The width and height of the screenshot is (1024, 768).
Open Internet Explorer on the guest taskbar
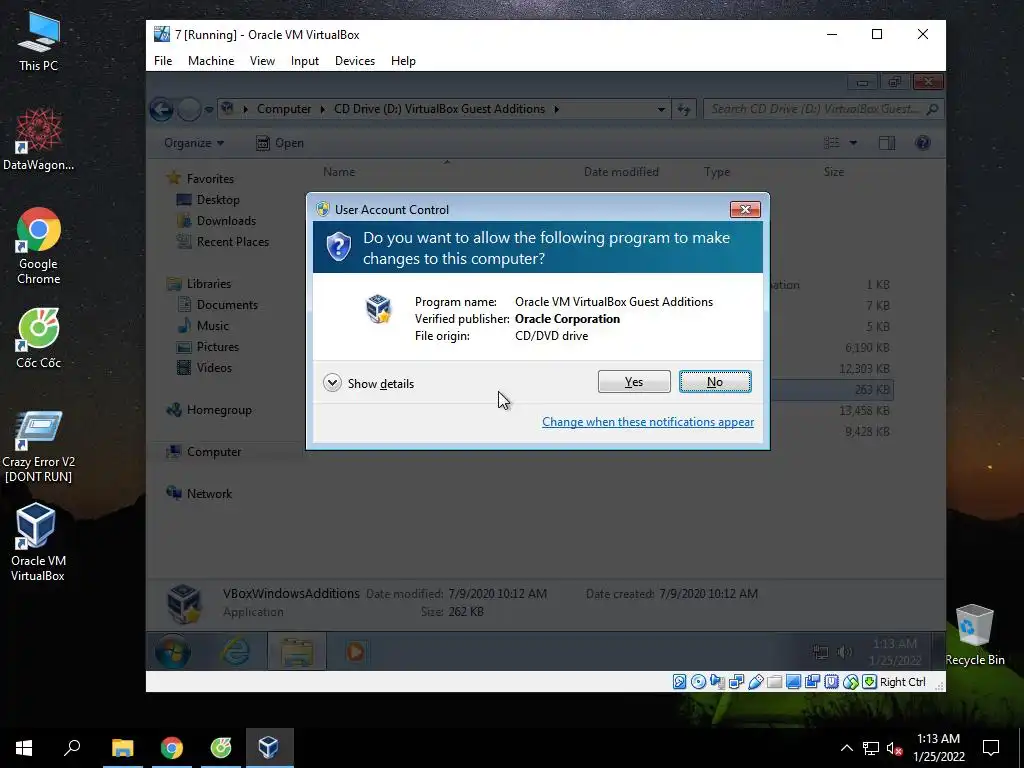pos(236,651)
